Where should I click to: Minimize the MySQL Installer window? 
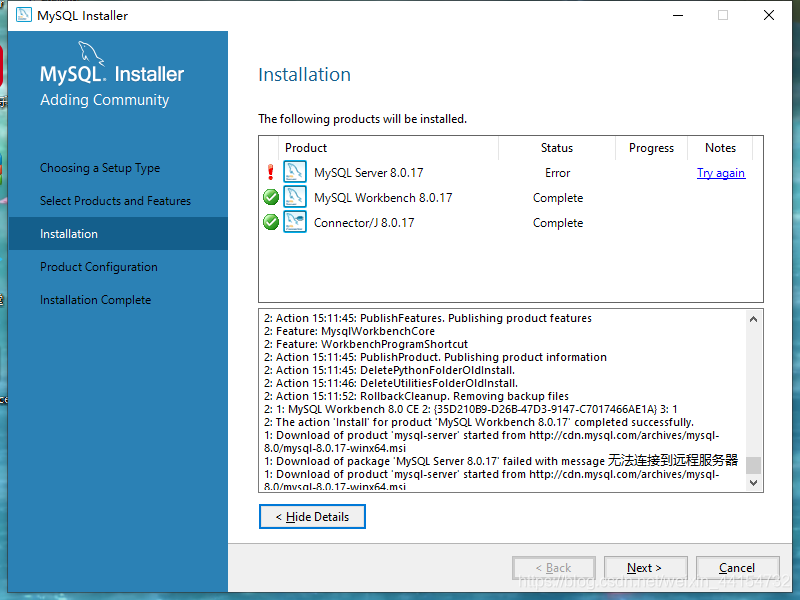(678, 15)
